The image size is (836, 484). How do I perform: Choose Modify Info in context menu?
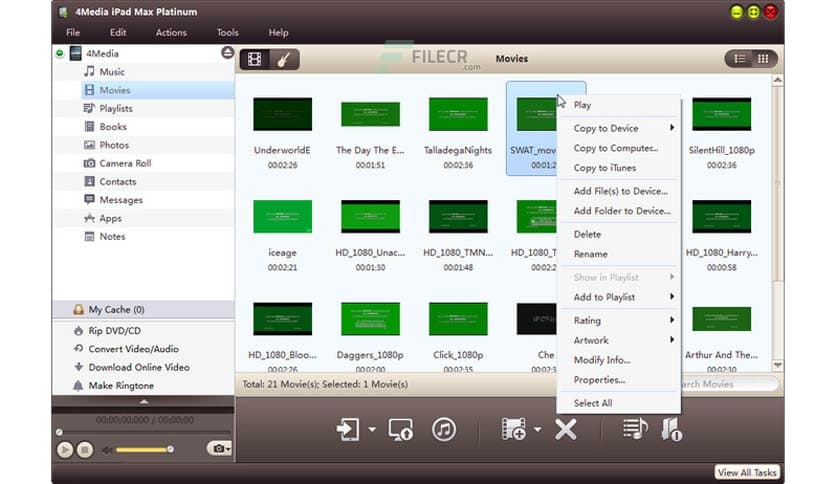pyautogui.click(x=618, y=360)
